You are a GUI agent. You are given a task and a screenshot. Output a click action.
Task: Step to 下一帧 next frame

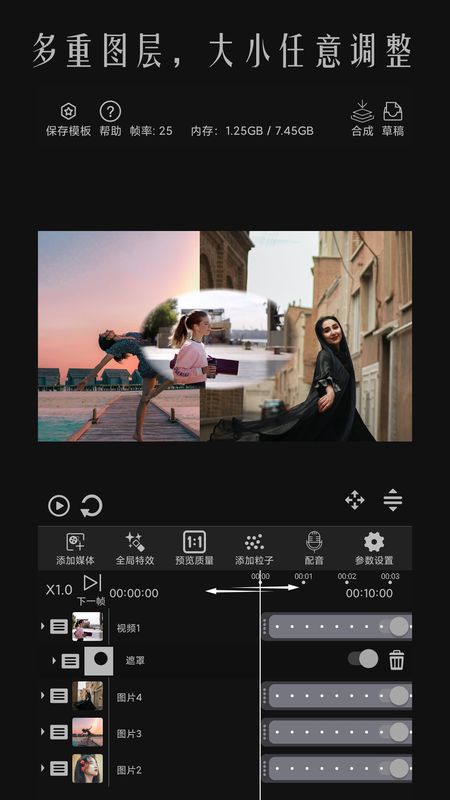click(x=92, y=590)
